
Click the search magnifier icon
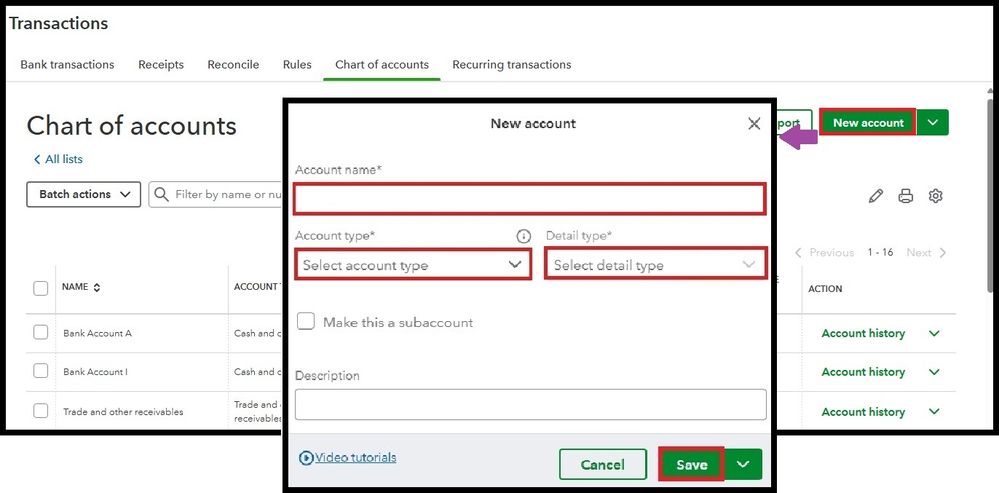click(x=161, y=195)
